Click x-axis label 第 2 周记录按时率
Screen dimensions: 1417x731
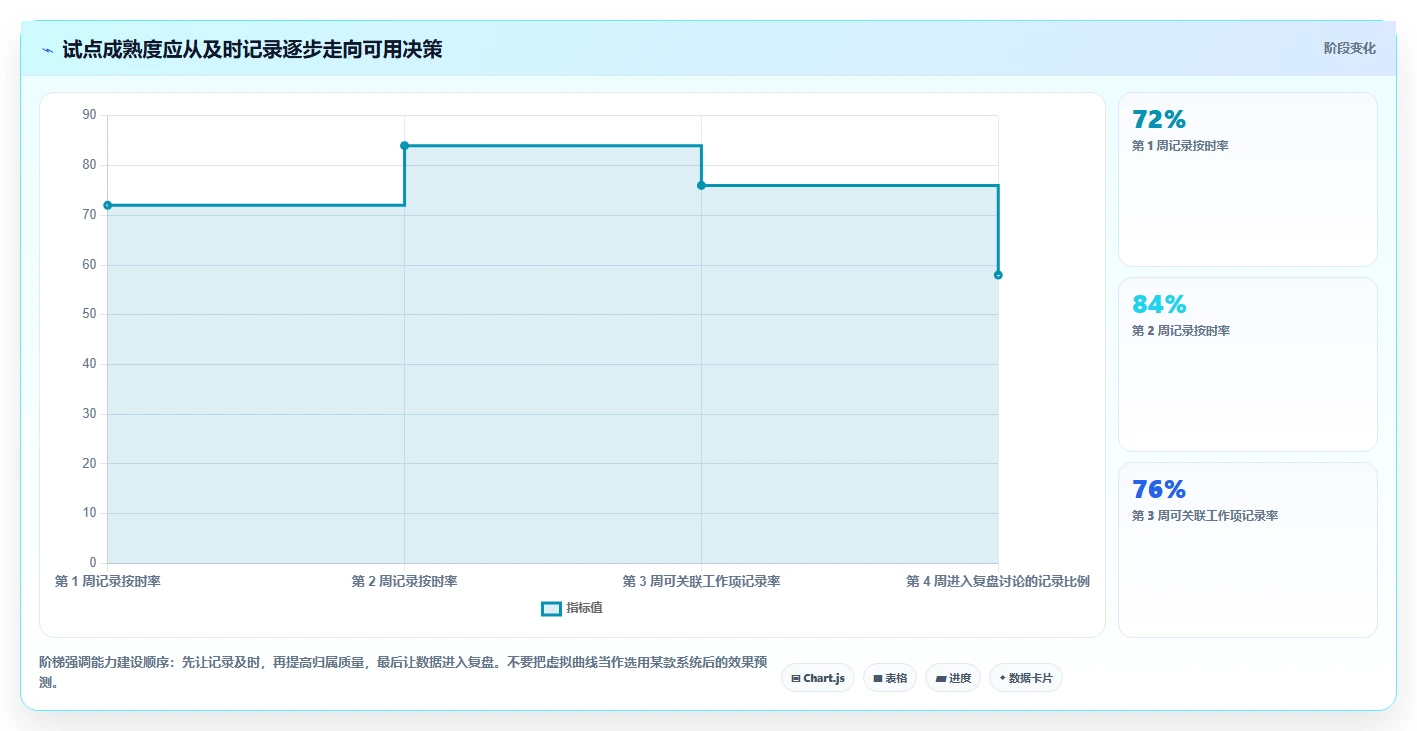[x=404, y=581]
